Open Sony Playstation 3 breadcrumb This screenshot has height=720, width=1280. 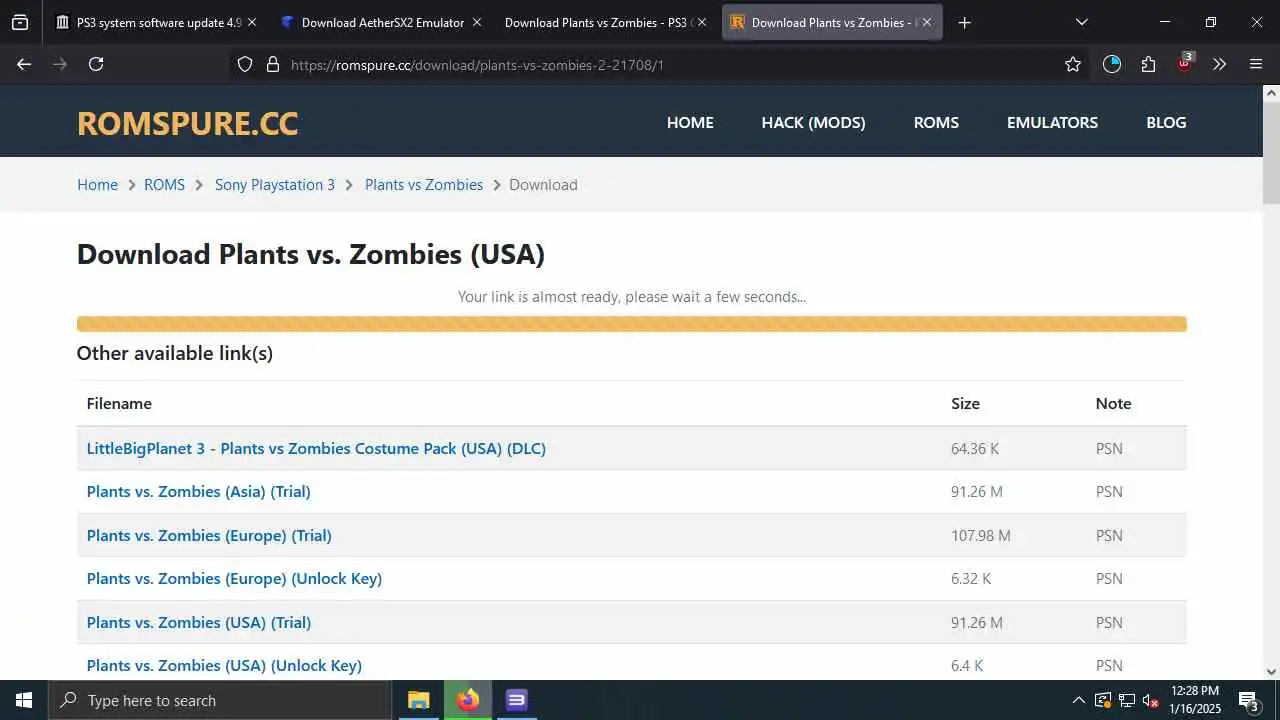point(275,184)
